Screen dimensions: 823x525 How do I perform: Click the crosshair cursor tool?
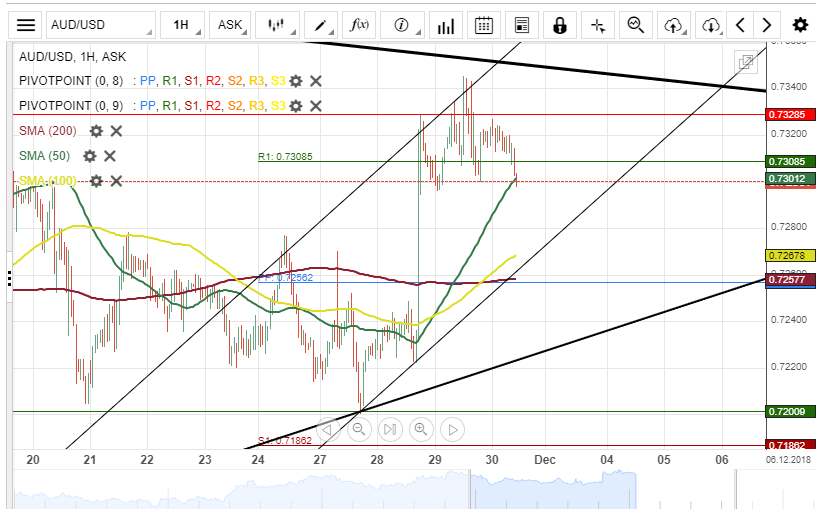pos(598,25)
